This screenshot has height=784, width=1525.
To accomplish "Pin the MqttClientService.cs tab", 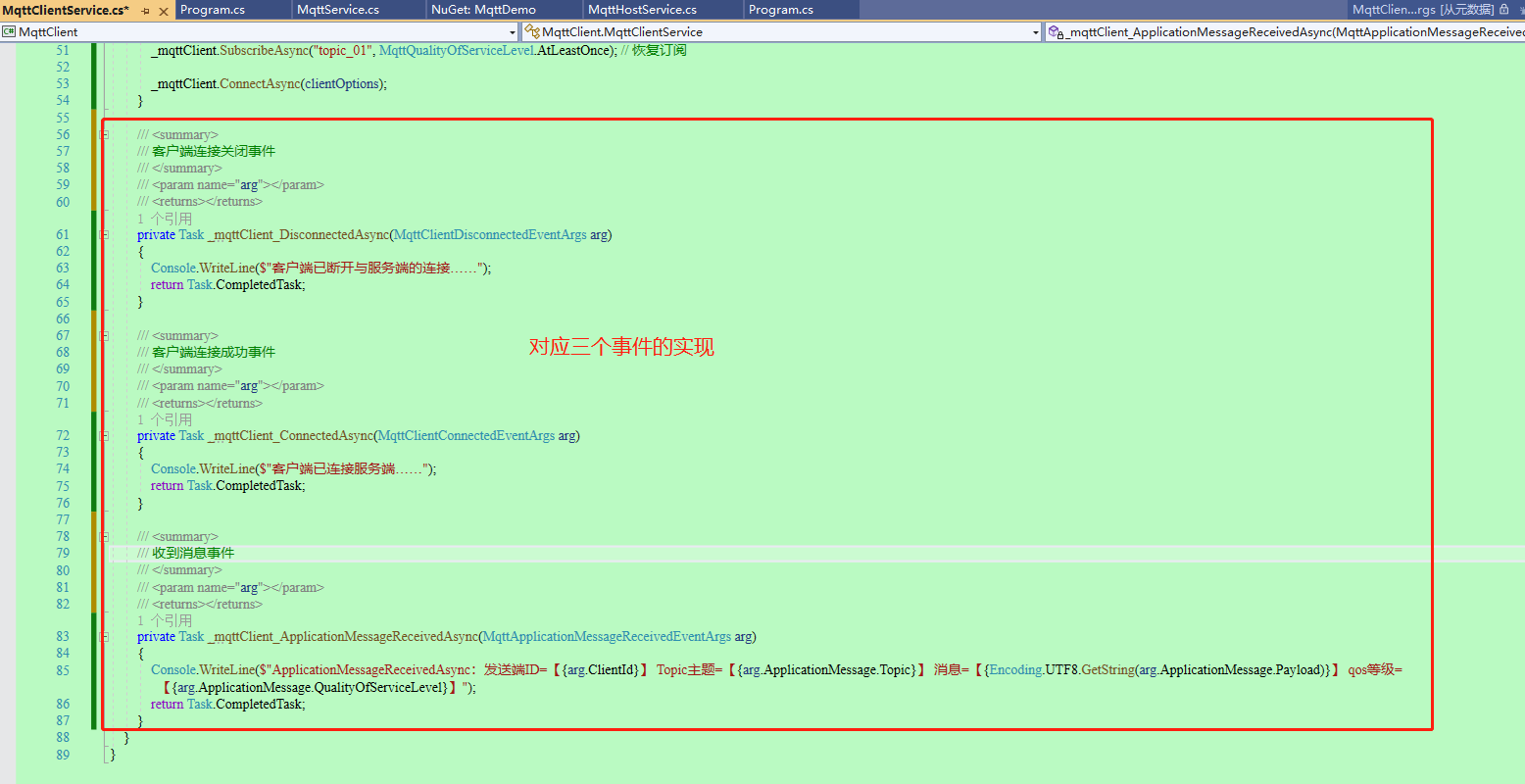I will coord(146,10).
